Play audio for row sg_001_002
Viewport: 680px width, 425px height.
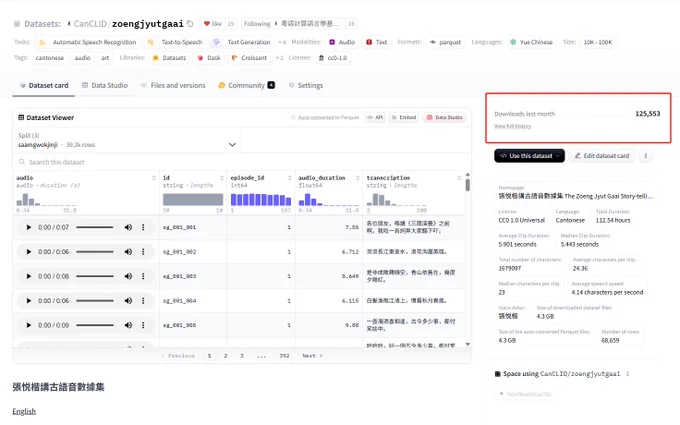(x=29, y=252)
